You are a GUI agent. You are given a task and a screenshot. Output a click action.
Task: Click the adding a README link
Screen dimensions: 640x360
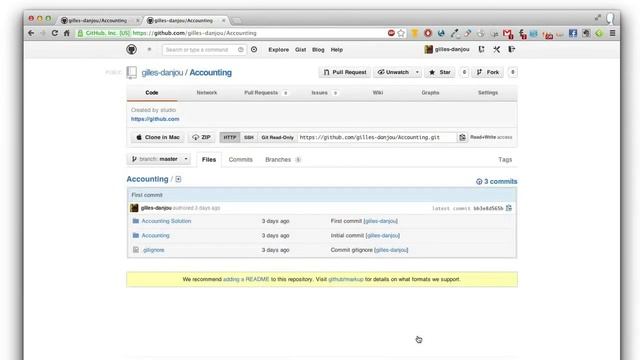click(x=246, y=280)
